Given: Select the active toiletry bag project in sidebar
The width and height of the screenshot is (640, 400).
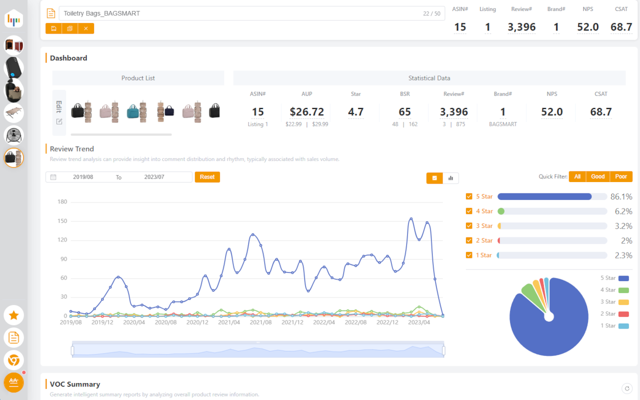Looking at the screenshot, I should 13,158.
